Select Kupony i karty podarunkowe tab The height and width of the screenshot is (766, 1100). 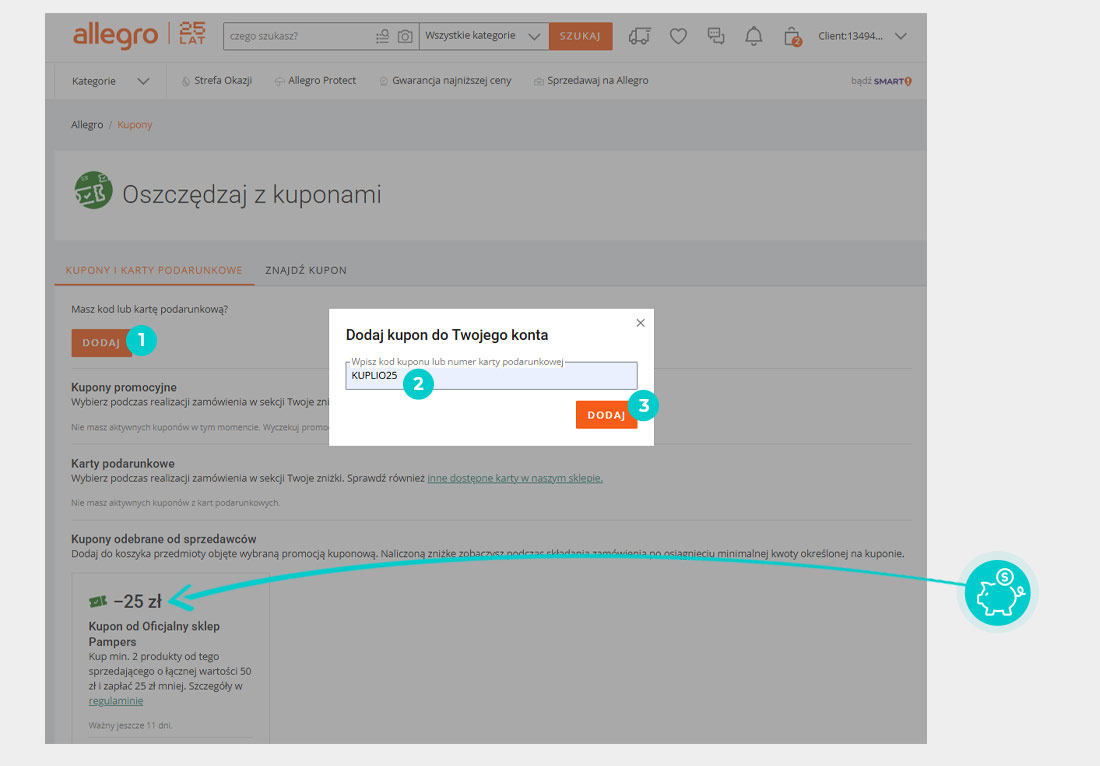[x=154, y=270]
